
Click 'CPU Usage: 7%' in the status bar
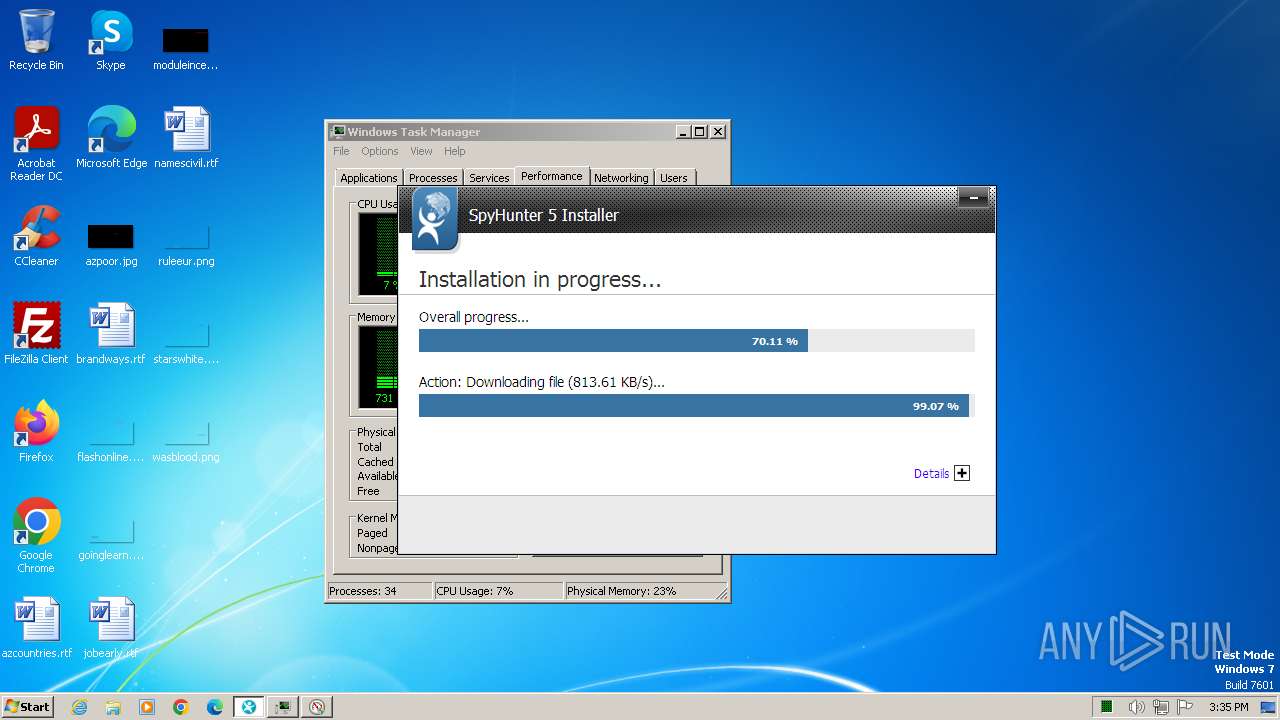[x=499, y=591]
